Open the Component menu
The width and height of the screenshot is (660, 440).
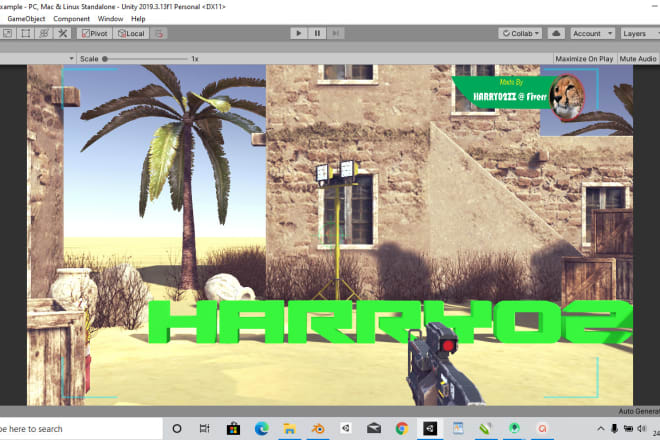pos(71,19)
